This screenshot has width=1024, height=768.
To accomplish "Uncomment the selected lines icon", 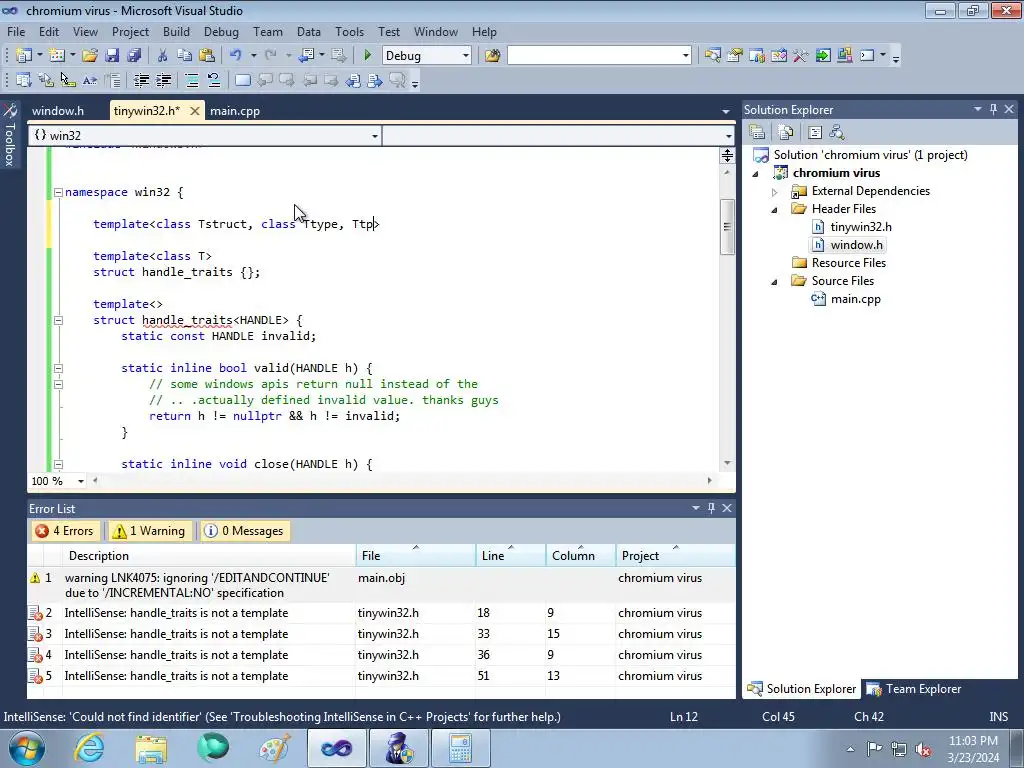I will coord(214,80).
